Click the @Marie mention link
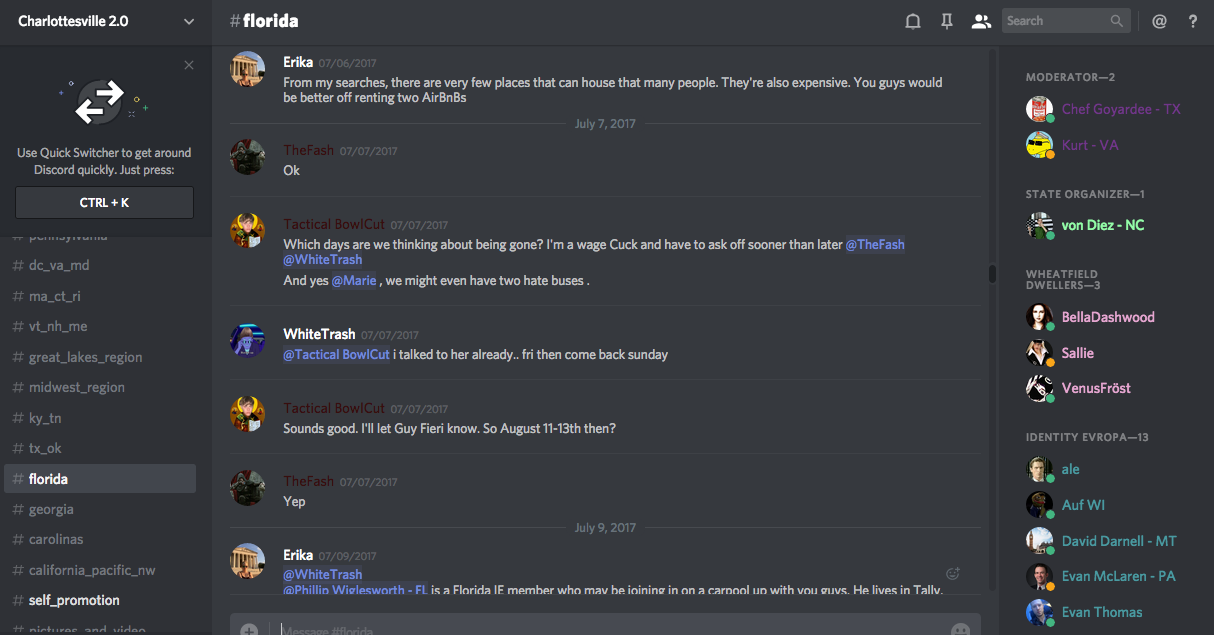 (354, 281)
